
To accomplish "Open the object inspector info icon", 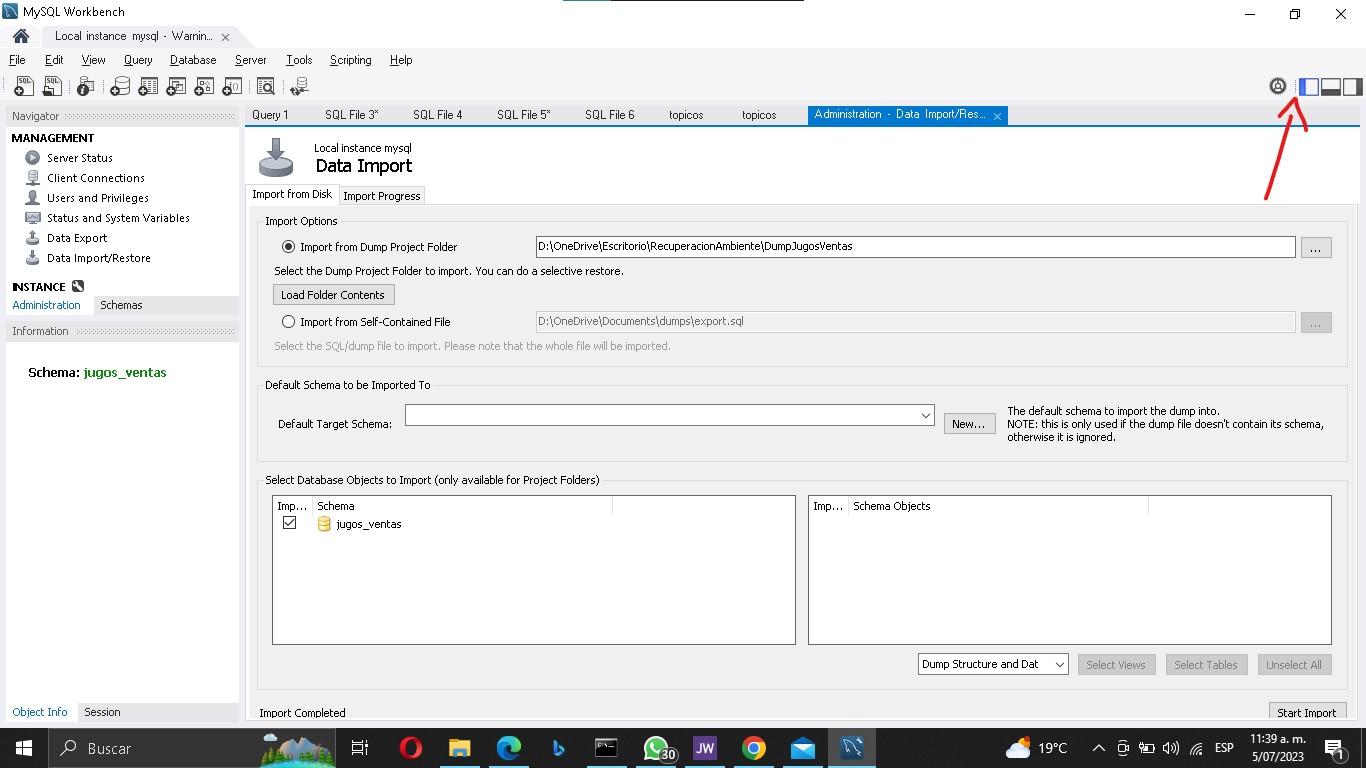I will click(86, 87).
